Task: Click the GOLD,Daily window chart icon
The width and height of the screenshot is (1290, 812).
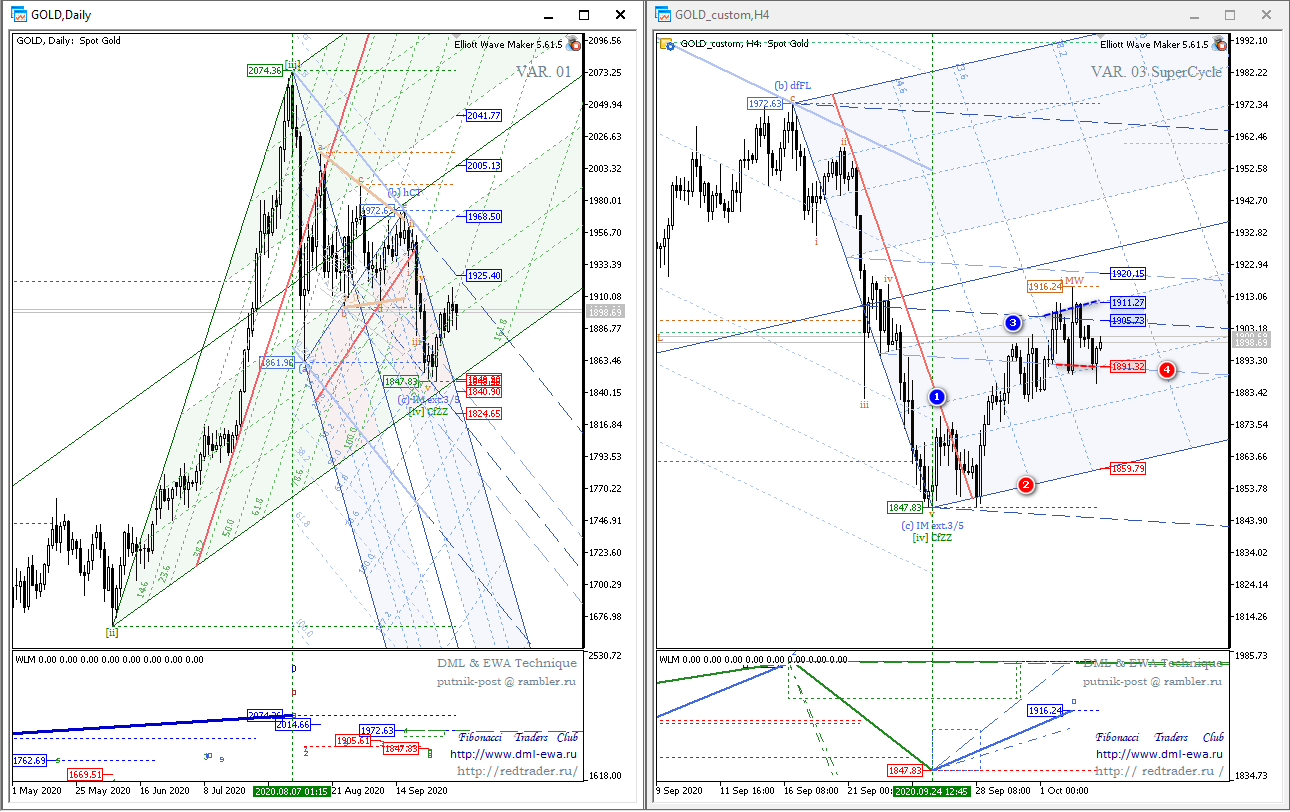Action: click(x=19, y=15)
